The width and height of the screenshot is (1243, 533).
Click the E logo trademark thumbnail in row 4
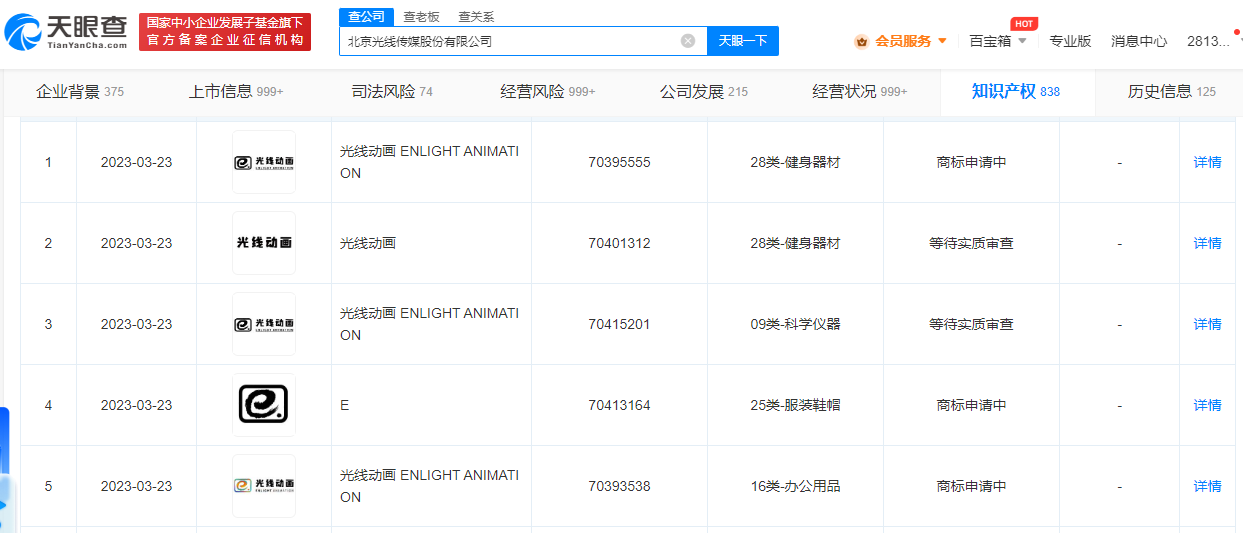pos(264,405)
